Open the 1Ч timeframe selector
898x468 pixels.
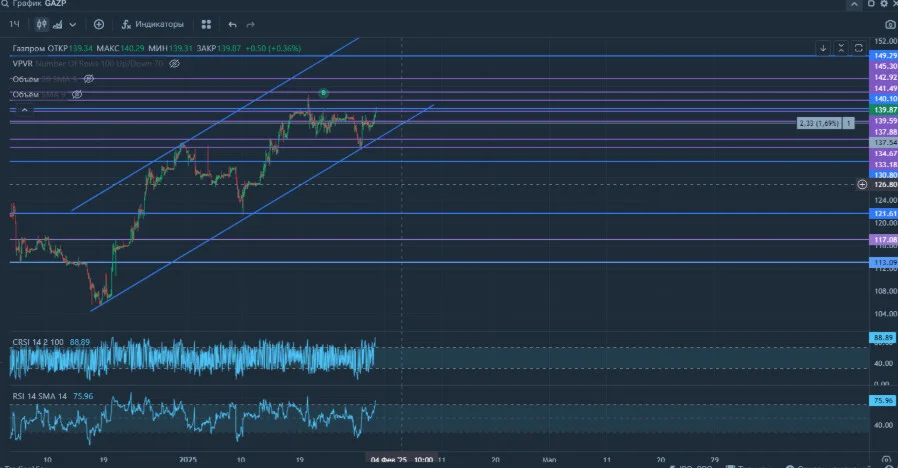[14, 24]
